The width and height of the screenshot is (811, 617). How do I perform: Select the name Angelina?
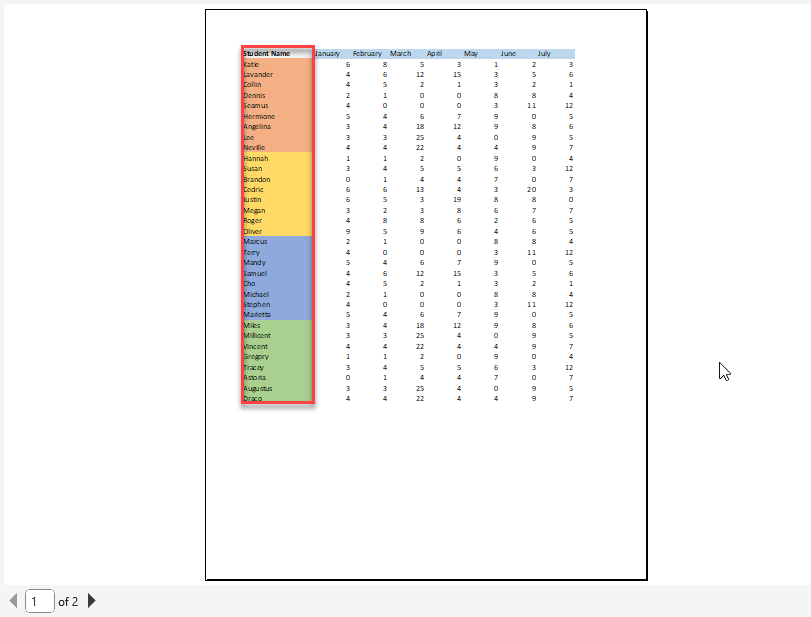[257, 126]
